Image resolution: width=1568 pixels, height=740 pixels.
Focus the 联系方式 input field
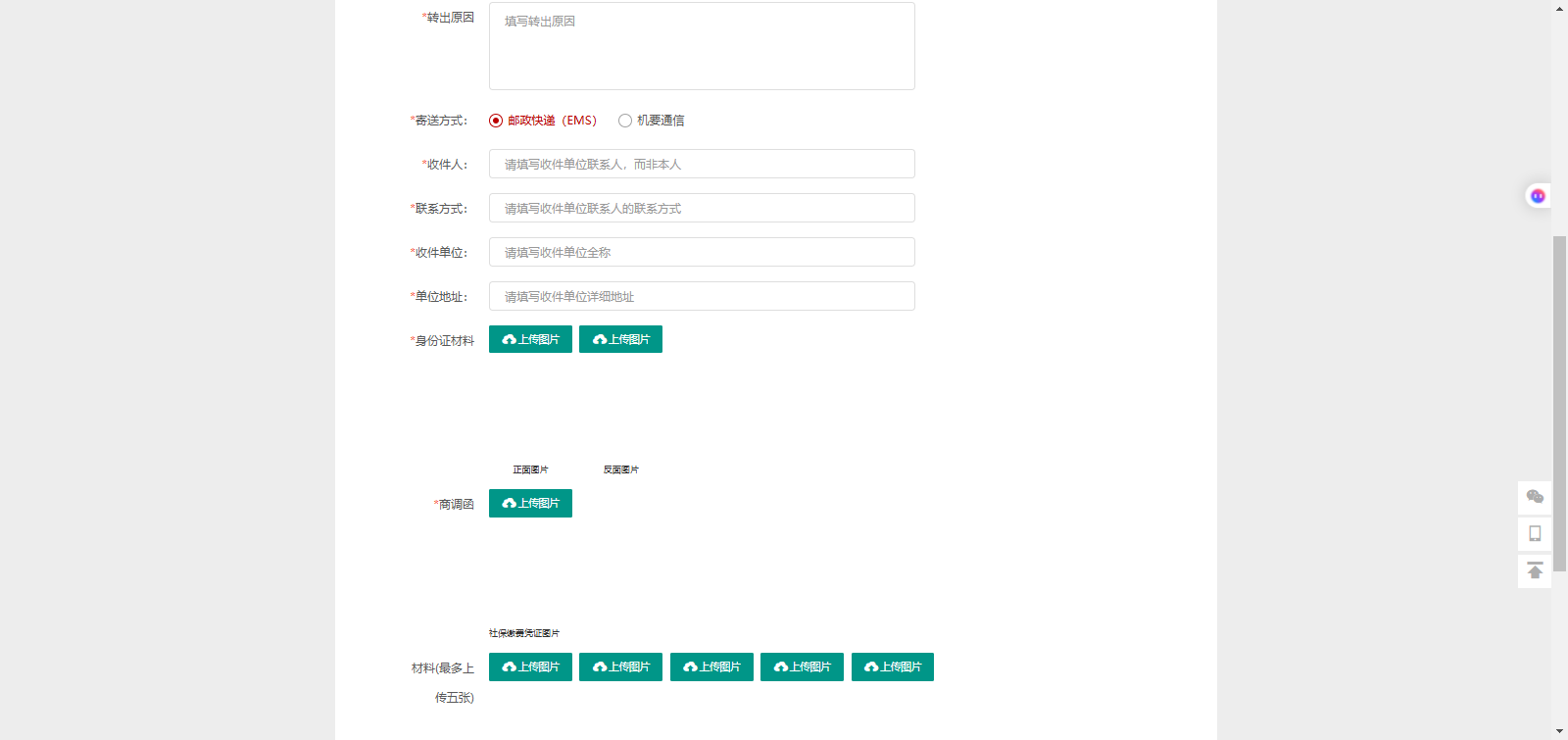702,208
